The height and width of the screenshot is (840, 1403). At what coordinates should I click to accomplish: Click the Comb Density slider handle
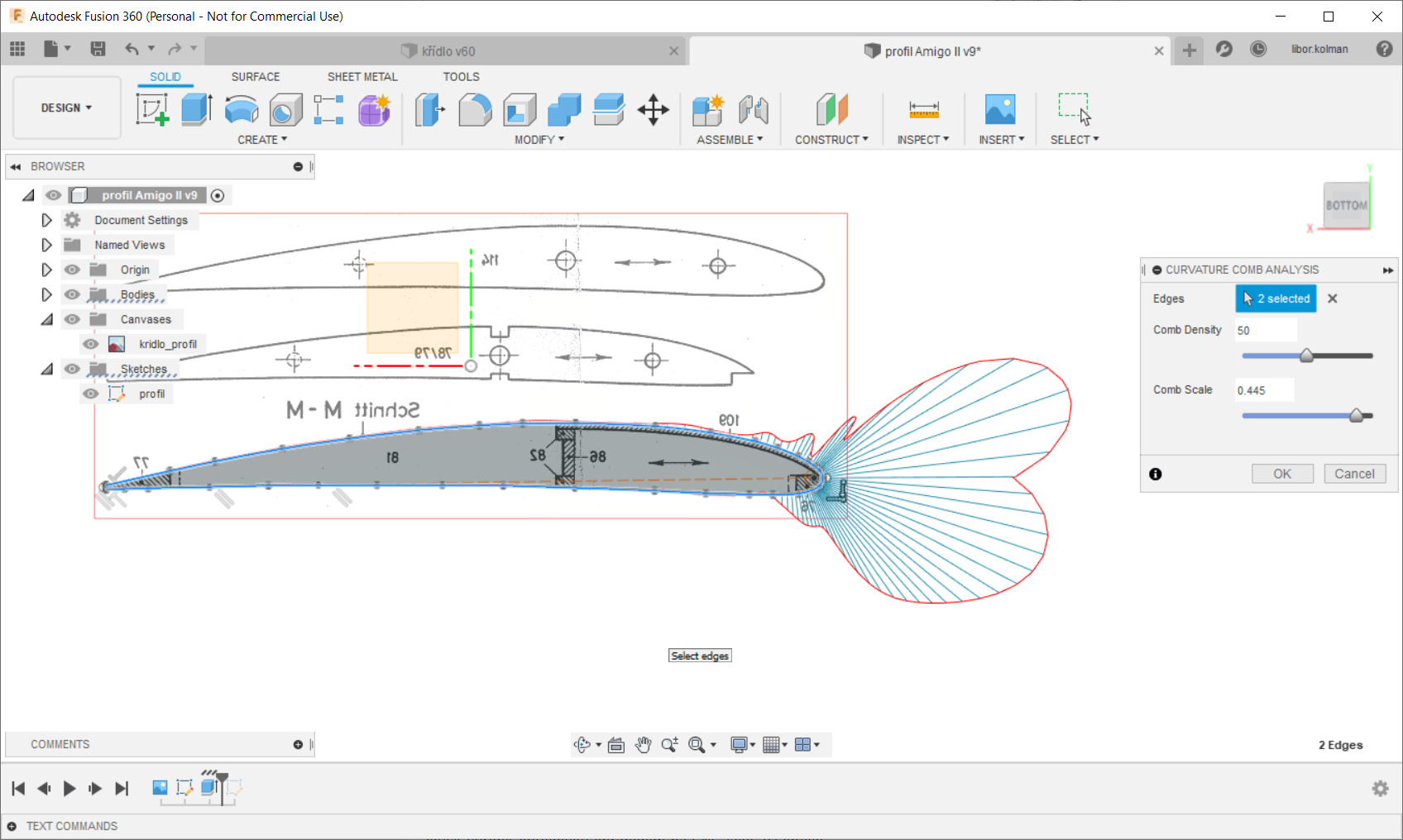[1306, 356]
